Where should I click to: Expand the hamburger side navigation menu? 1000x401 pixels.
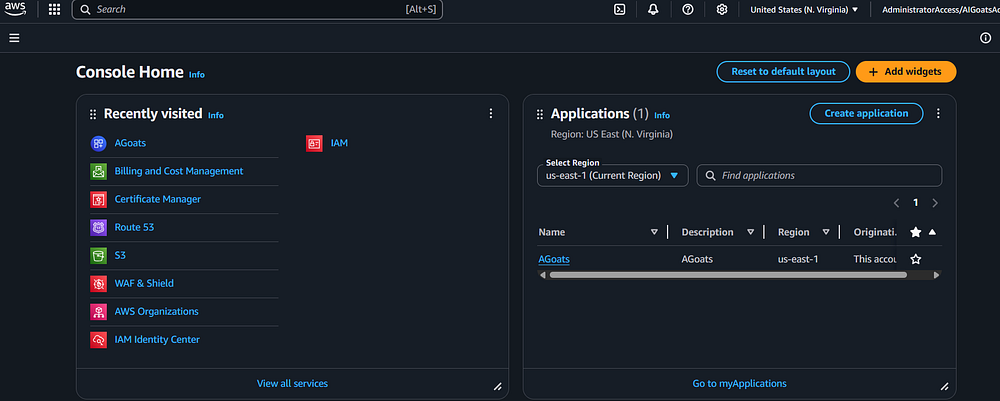(14, 38)
